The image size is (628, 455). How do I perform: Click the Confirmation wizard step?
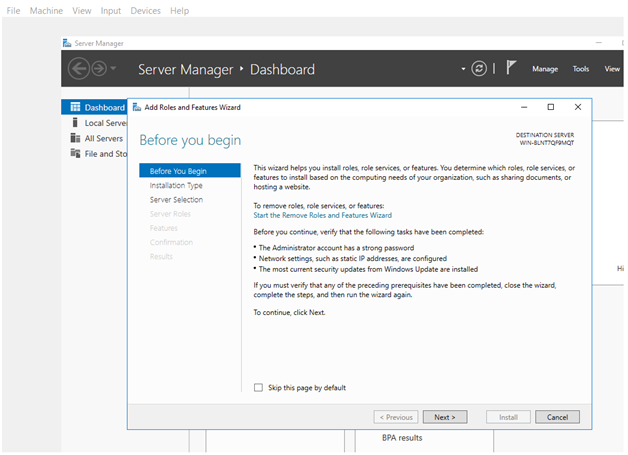(171, 242)
